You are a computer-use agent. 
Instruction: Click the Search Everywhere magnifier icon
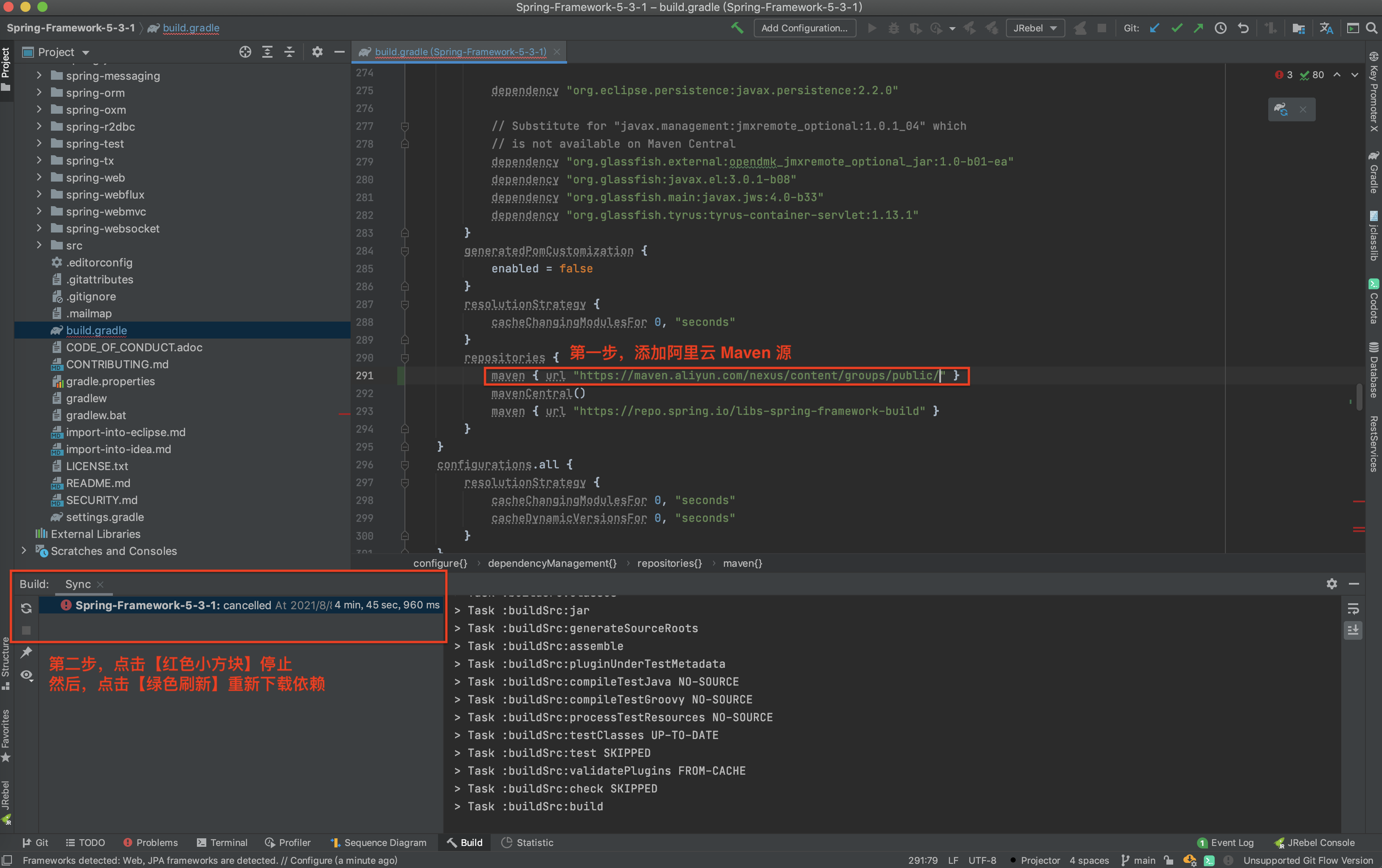(1372, 28)
